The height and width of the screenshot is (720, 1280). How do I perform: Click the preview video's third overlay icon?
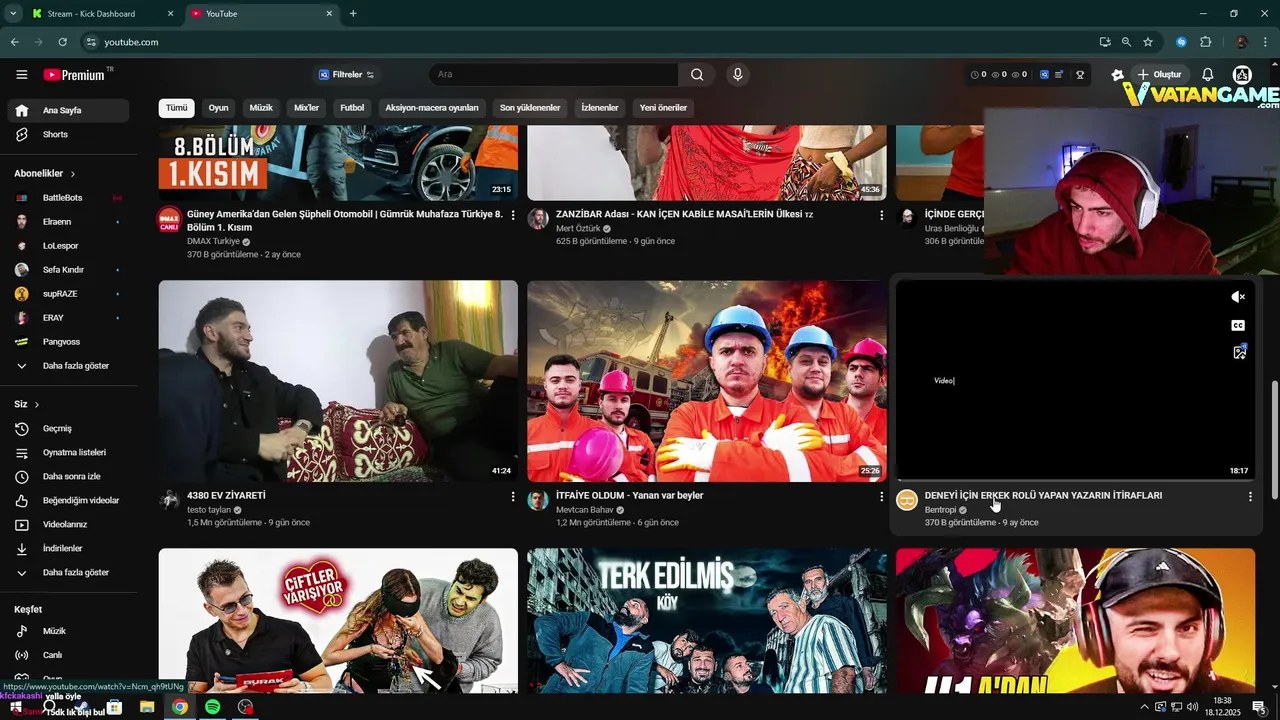[1239, 352]
